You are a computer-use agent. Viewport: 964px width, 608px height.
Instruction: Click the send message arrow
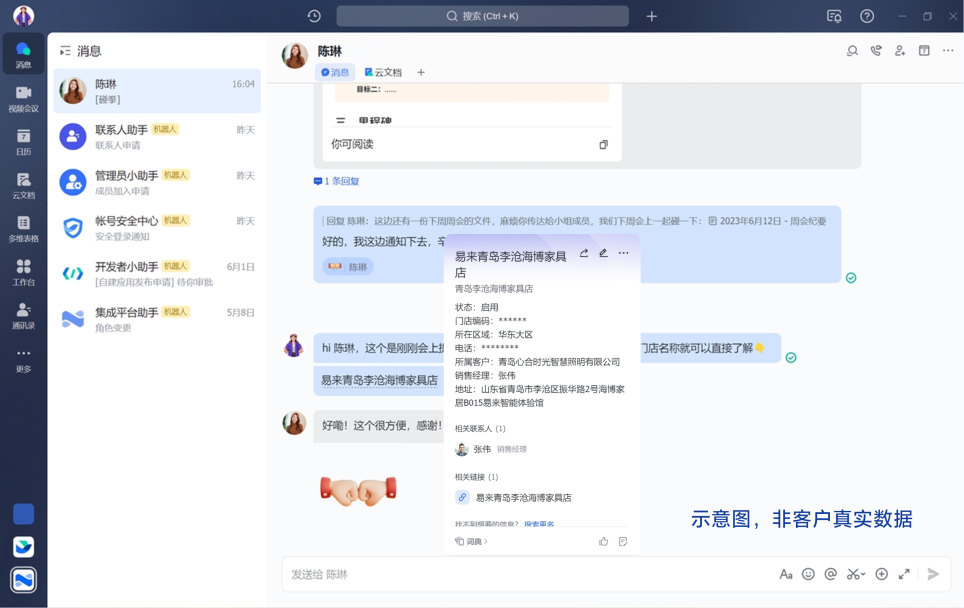click(x=933, y=574)
